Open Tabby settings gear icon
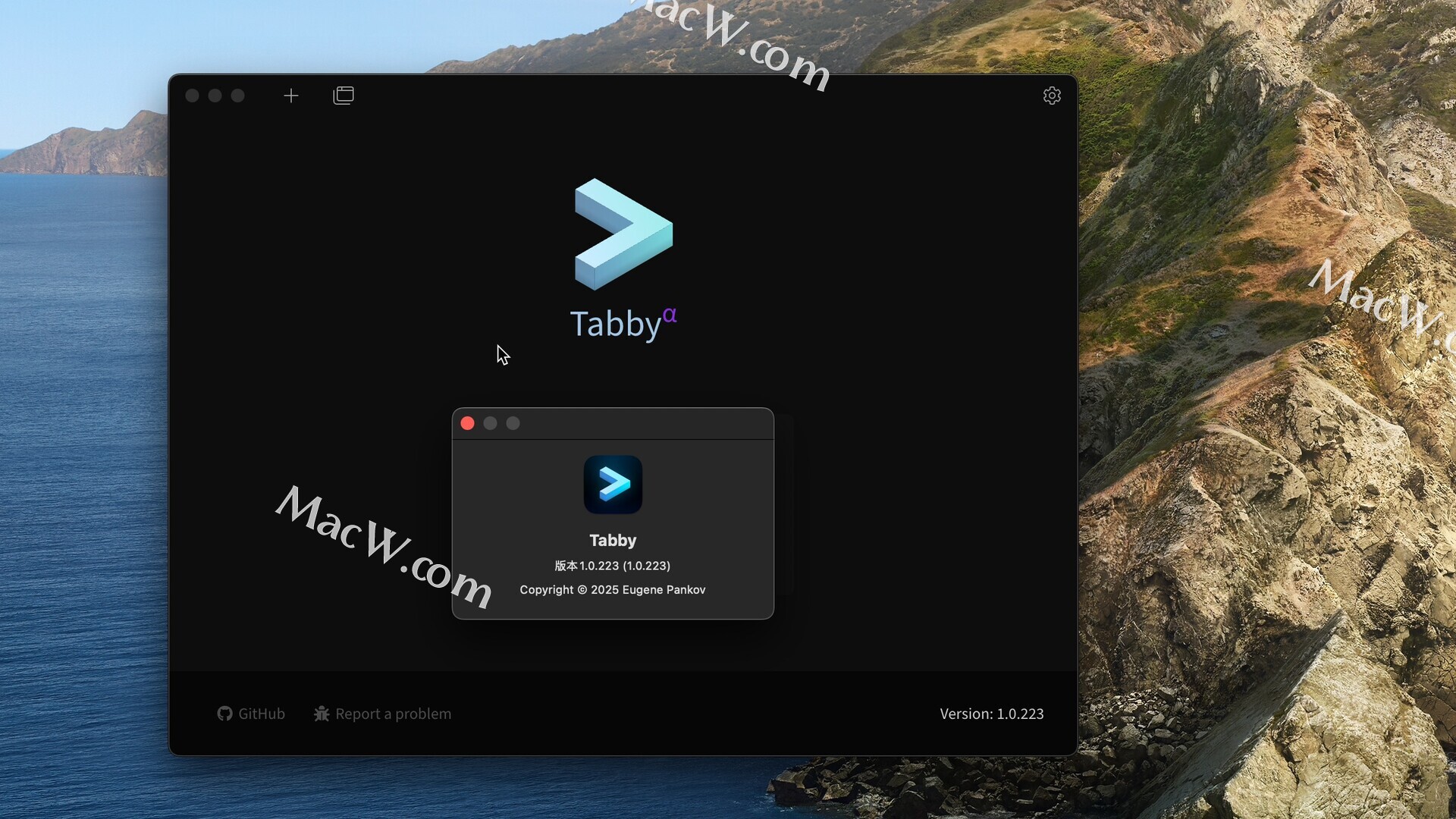Image resolution: width=1456 pixels, height=819 pixels. pyautogui.click(x=1052, y=96)
